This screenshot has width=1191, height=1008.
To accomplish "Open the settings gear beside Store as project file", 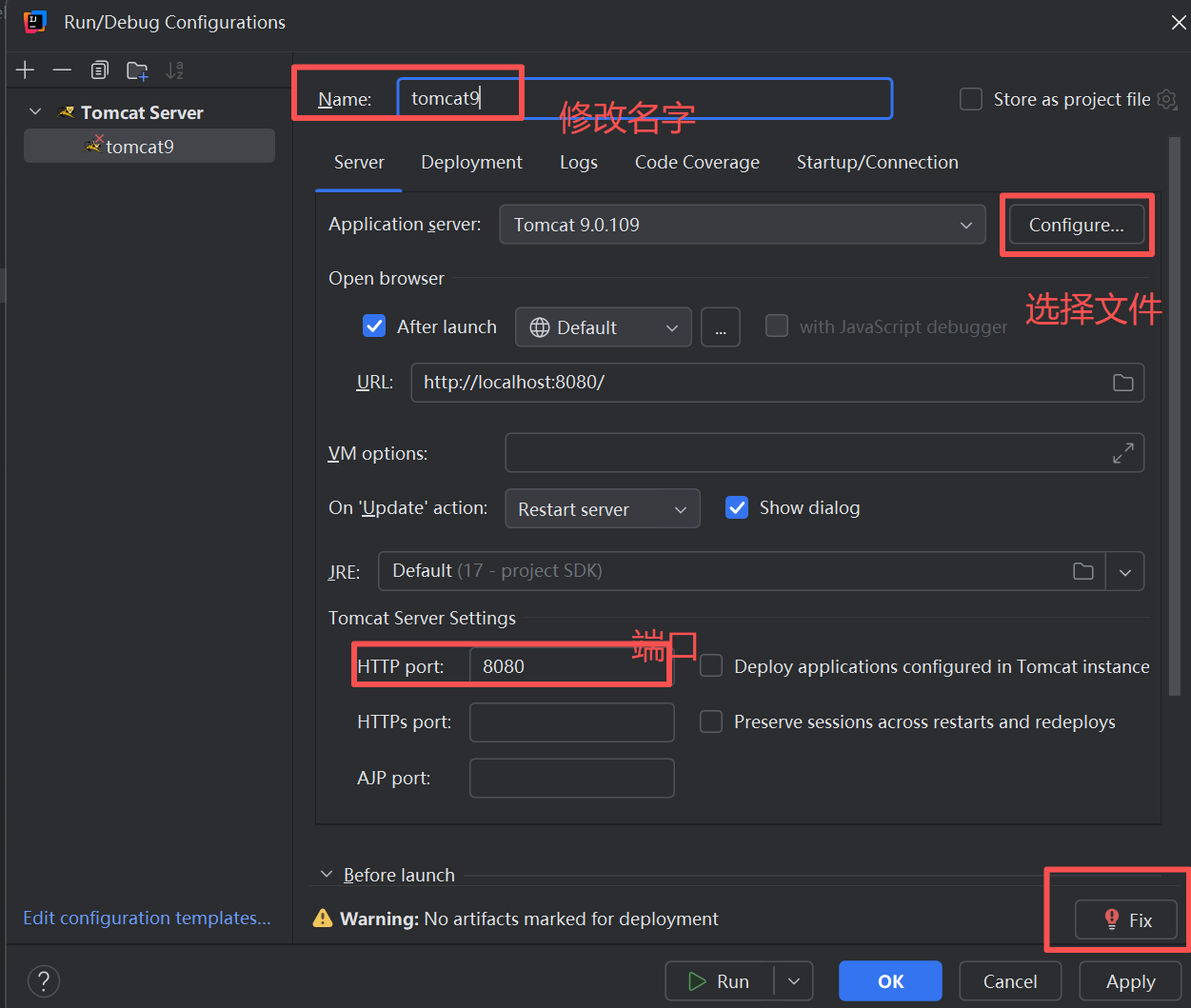I will 1167,99.
